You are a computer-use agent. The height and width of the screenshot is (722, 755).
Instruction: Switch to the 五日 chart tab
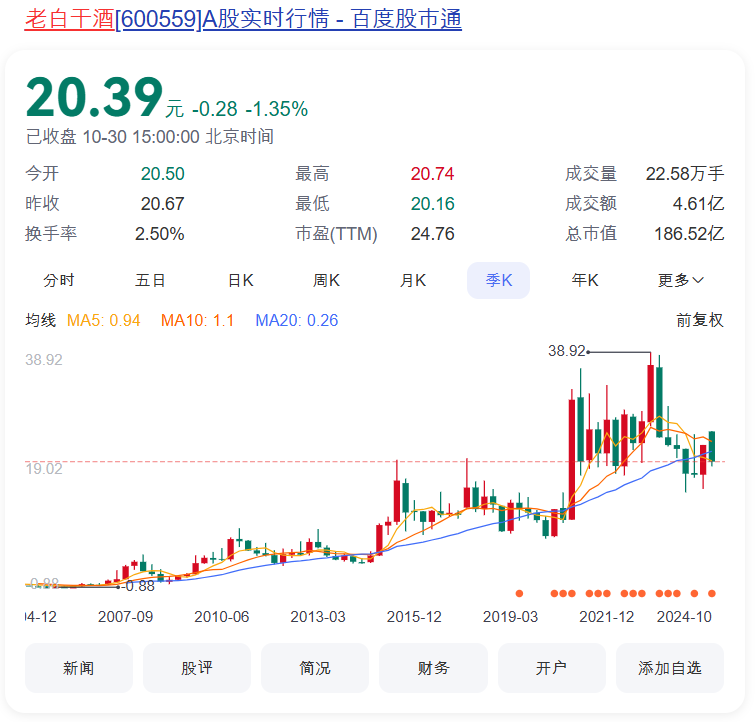(x=150, y=280)
